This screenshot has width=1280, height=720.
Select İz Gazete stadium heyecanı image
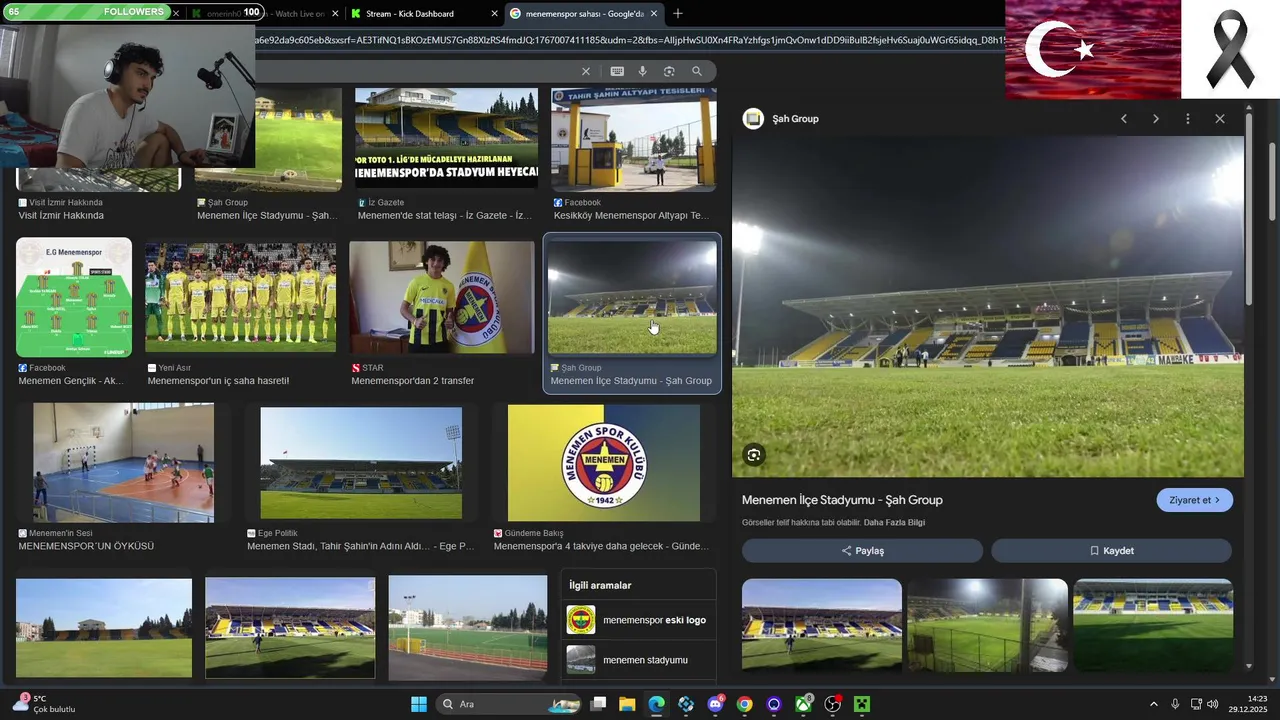coord(446,138)
